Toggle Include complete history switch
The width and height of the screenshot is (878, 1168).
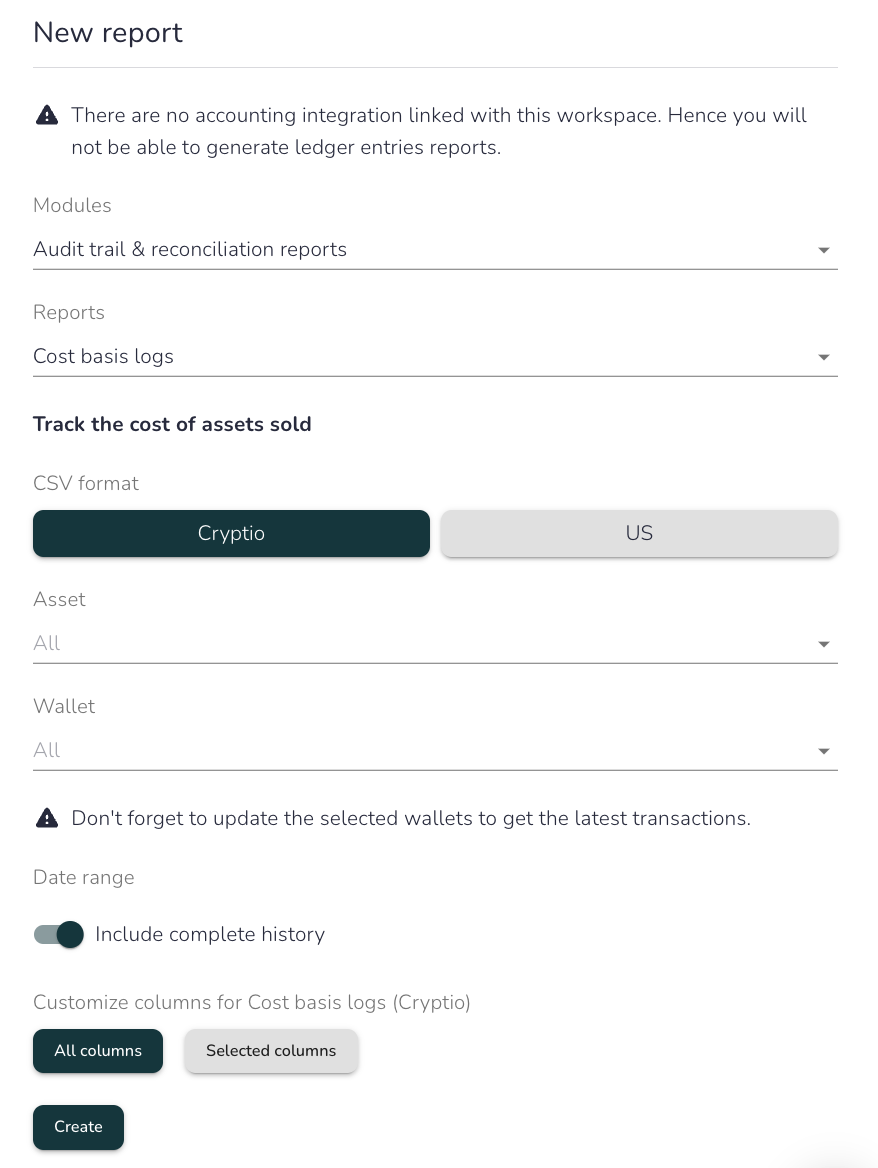click(59, 934)
